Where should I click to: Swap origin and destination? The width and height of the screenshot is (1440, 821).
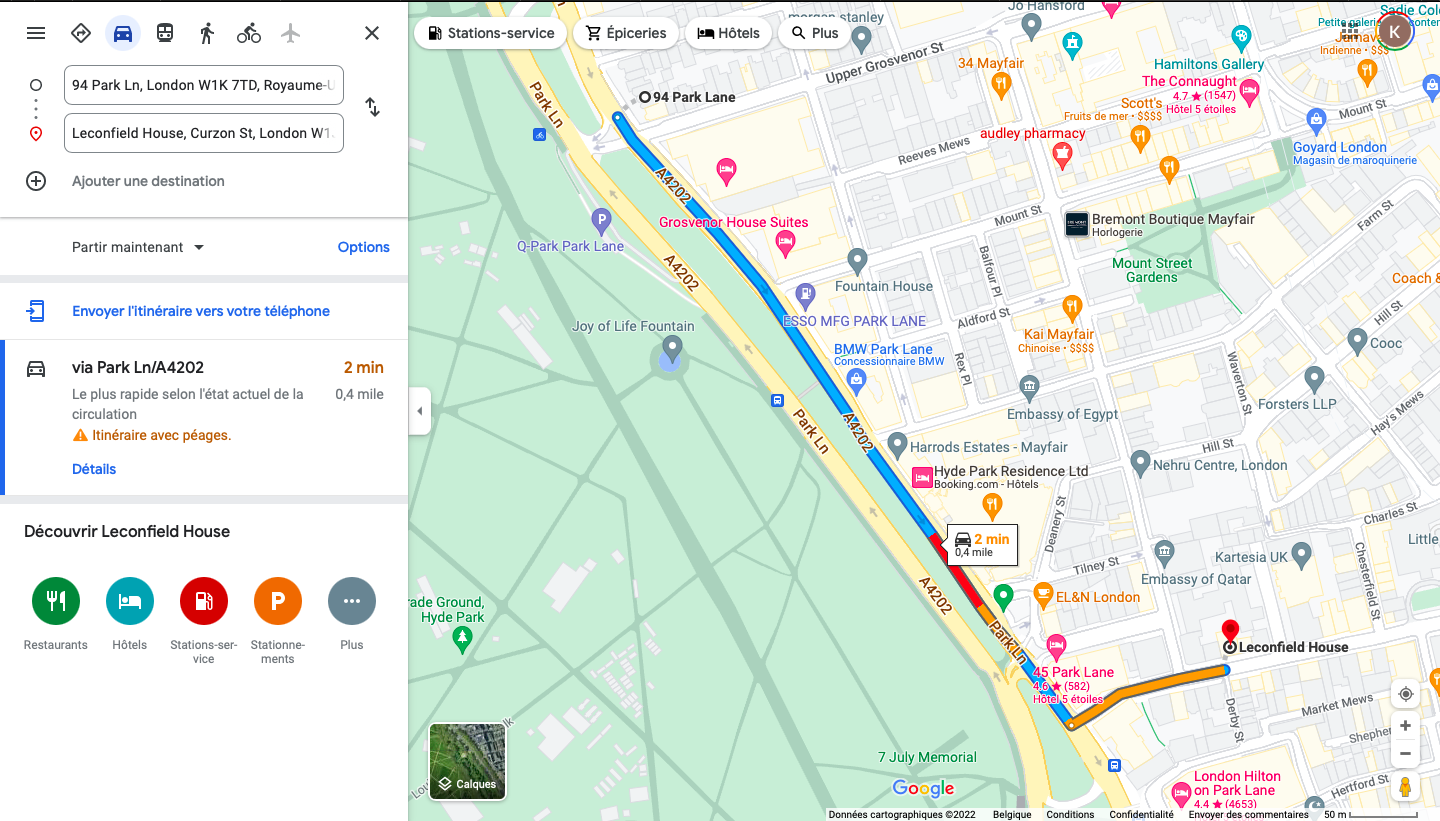[372, 107]
